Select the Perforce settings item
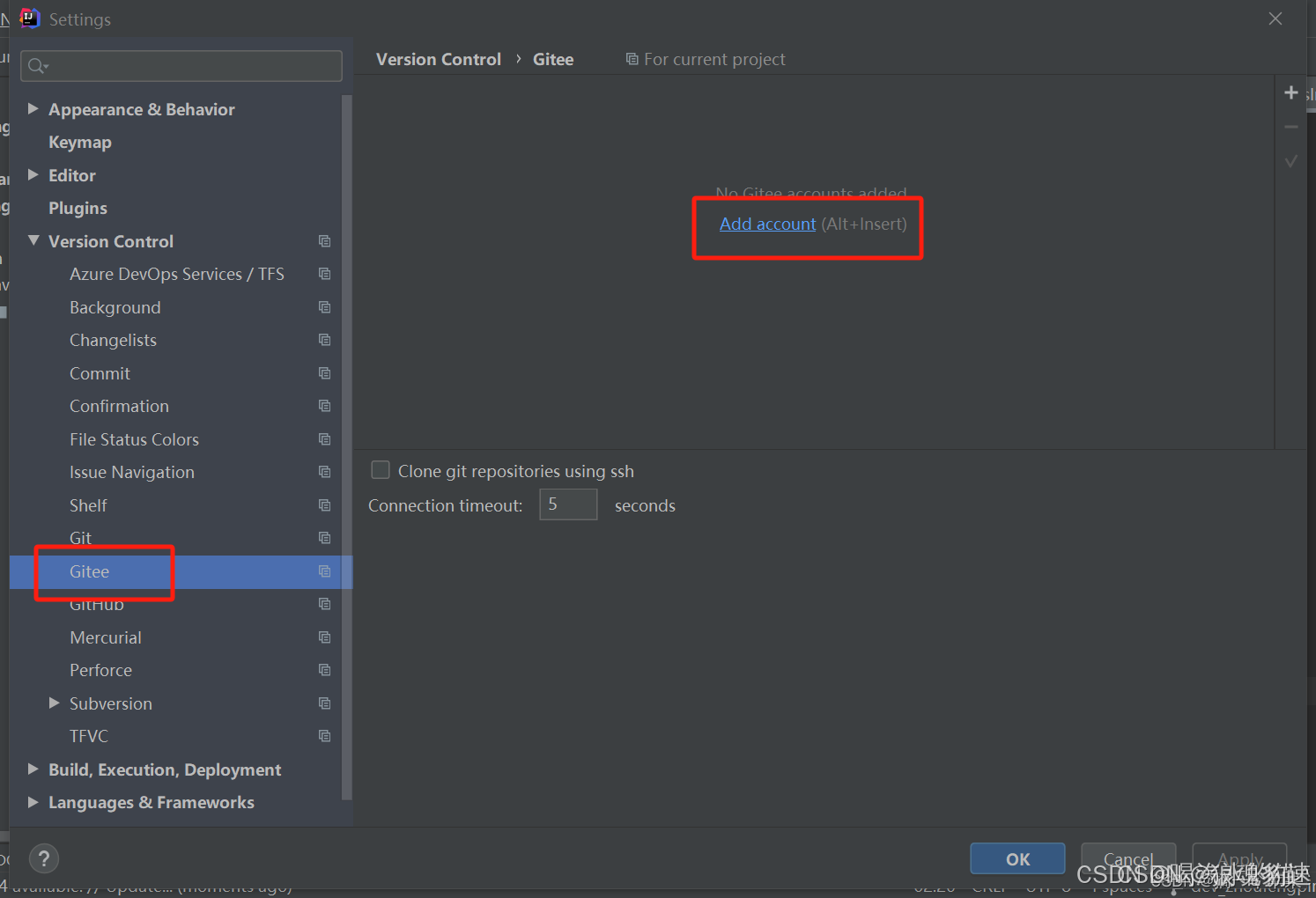 coord(100,670)
